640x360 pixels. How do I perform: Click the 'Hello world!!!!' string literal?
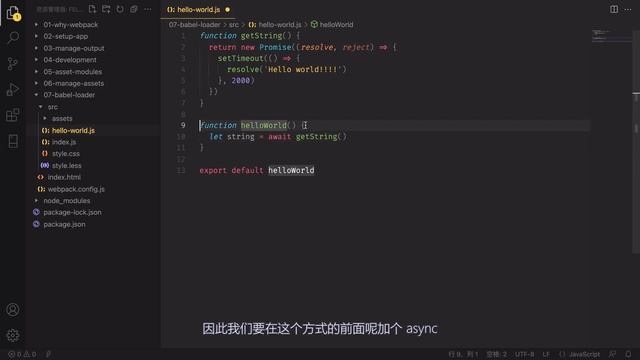(302, 69)
